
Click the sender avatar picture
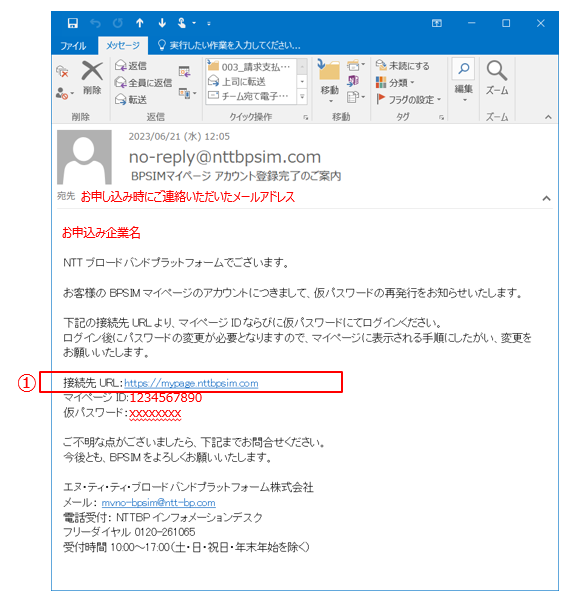84,157
